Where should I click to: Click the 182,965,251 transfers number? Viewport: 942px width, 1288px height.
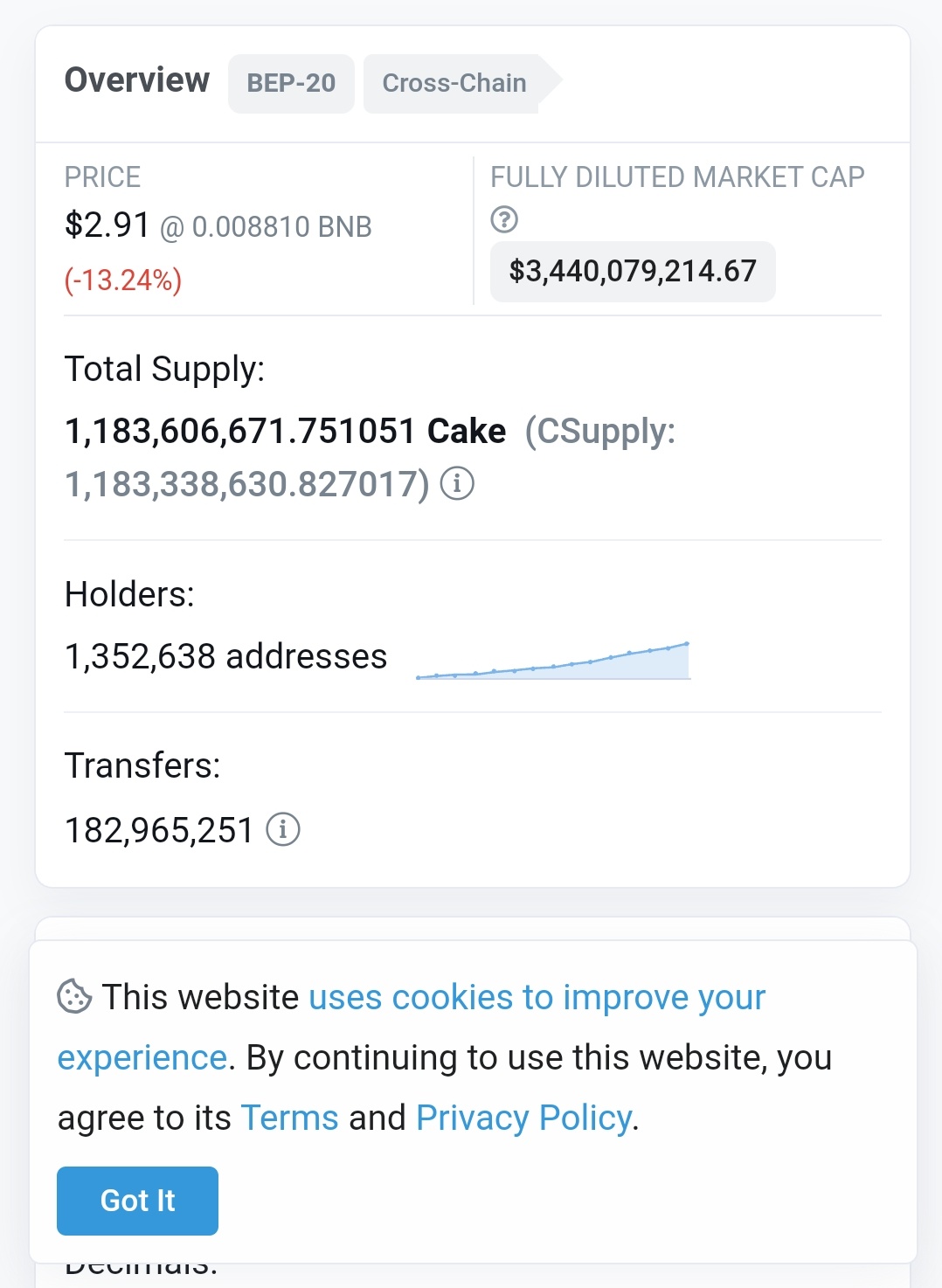(159, 830)
